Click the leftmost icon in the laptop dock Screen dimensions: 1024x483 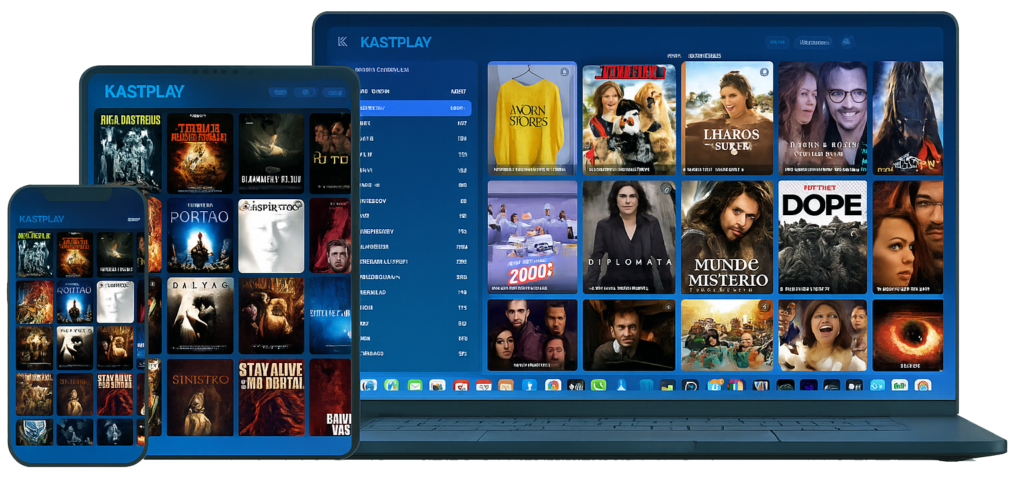(x=369, y=385)
